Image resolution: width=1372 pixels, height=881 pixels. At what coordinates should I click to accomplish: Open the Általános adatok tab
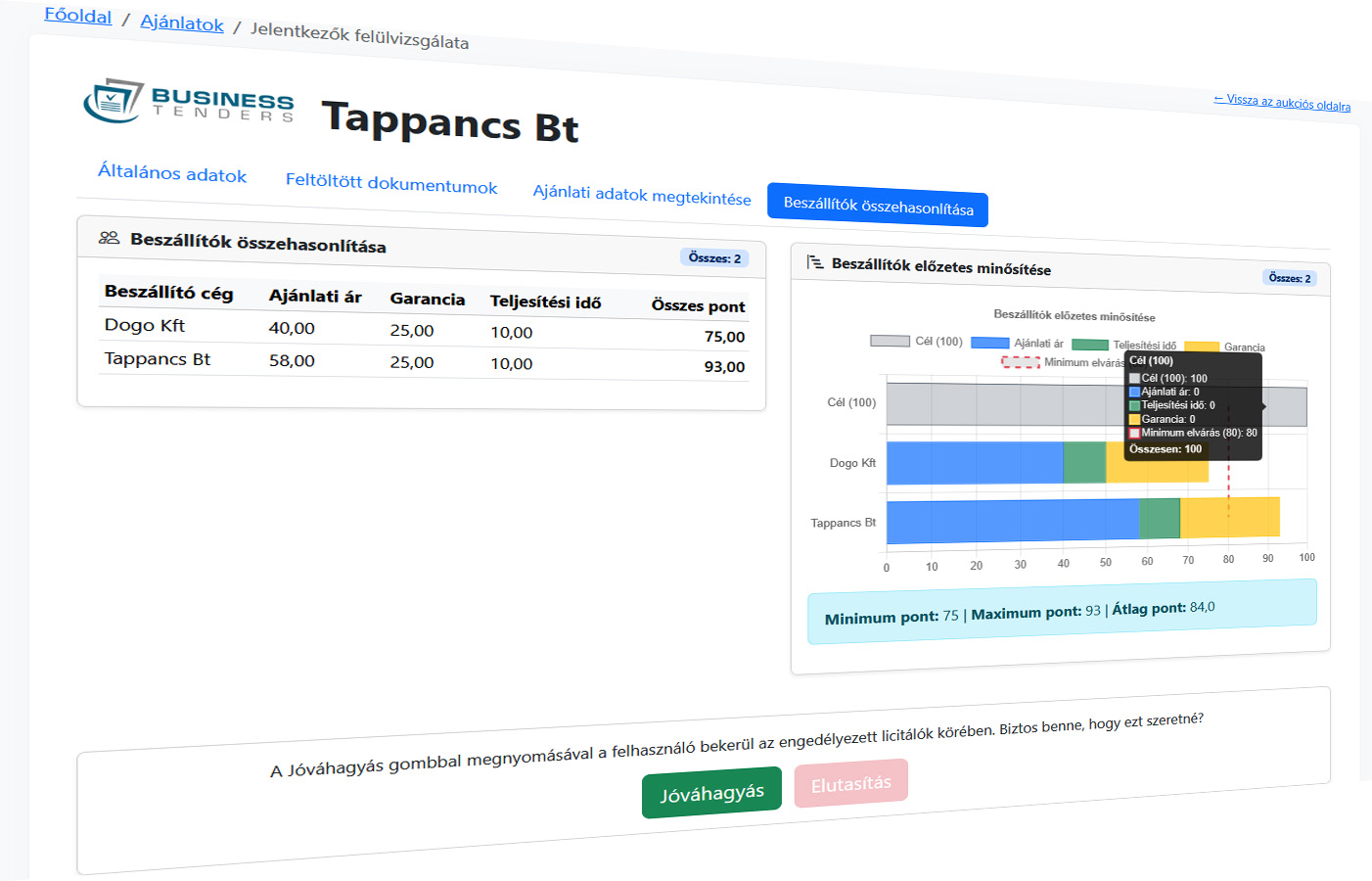click(x=172, y=173)
